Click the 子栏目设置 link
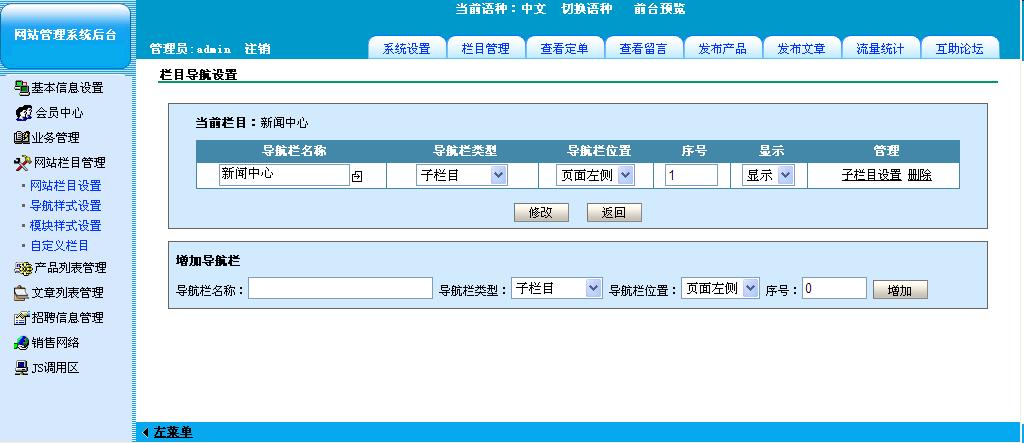The height and width of the screenshot is (443, 1024). [871, 175]
